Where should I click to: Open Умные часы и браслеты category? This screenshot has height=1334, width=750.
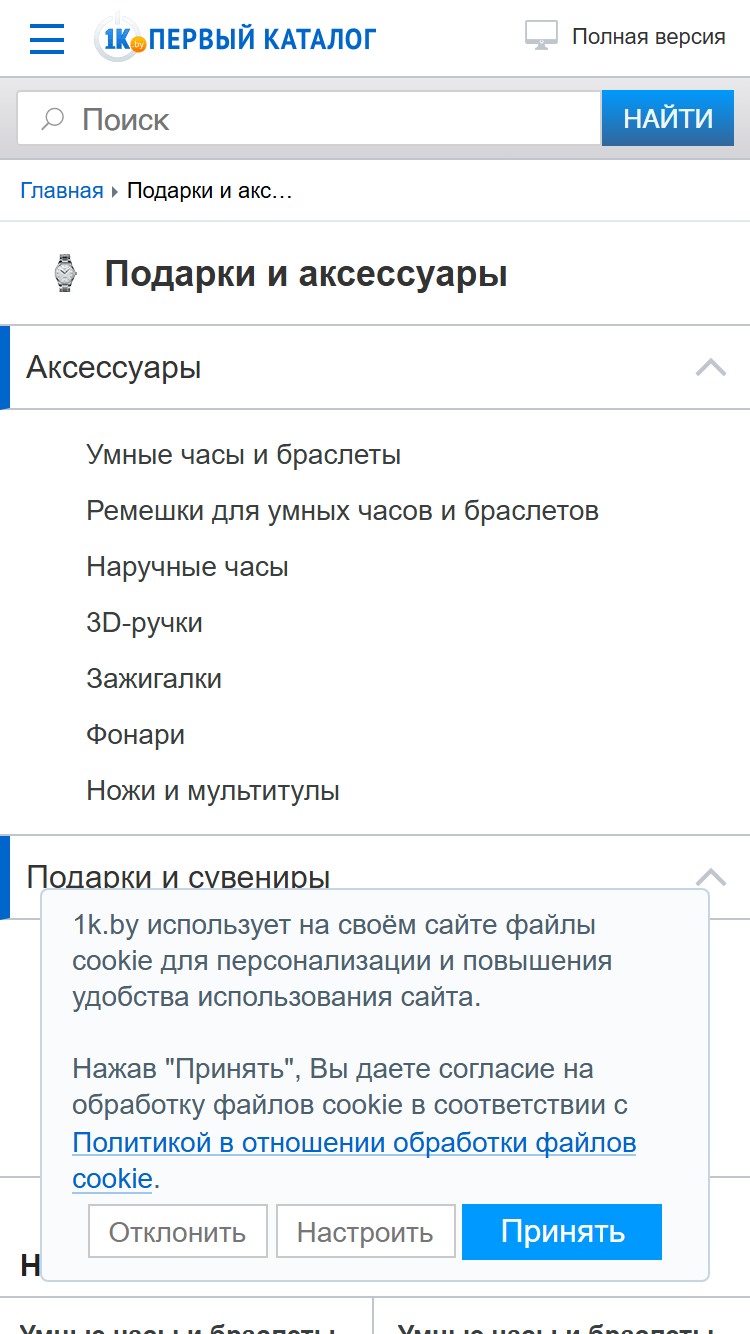pyautogui.click(x=243, y=455)
